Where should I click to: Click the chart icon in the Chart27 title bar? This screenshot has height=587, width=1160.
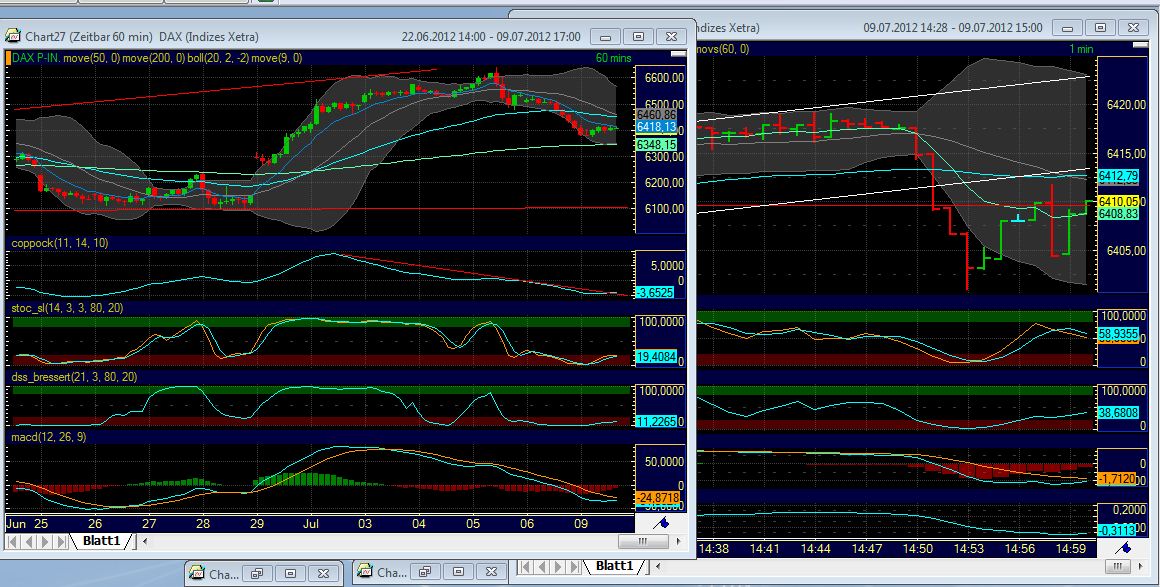point(13,36)
